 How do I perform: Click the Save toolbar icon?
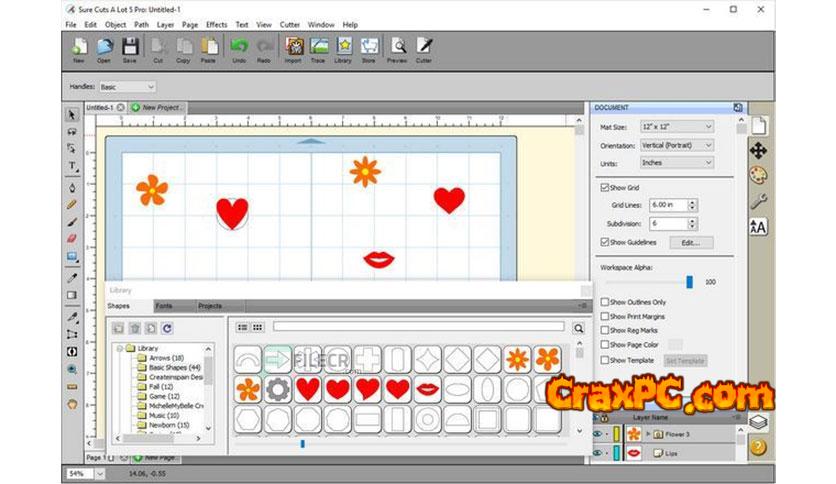(130, 48)
